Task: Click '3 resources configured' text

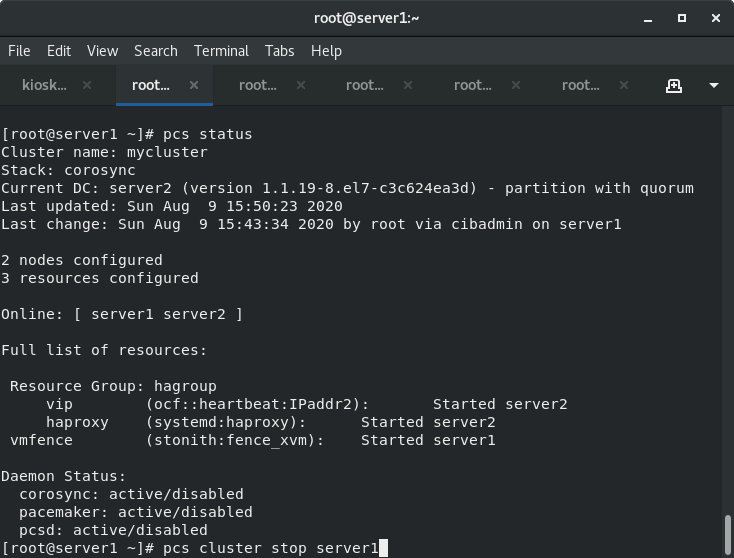Action: pyautogui.click(x=100, y=279)
